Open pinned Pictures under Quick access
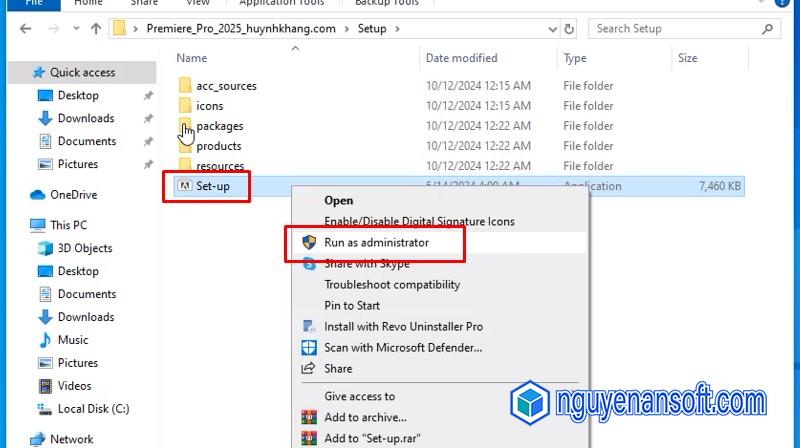Viewport: 800px width, 448px height. (x=78, y=164)
